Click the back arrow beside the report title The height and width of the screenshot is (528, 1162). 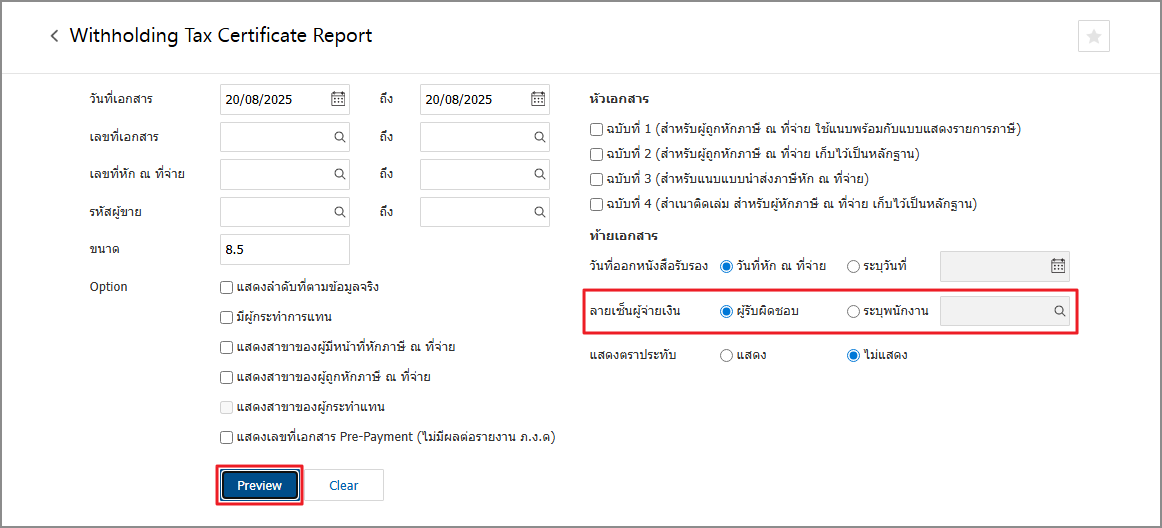(54, 36)
